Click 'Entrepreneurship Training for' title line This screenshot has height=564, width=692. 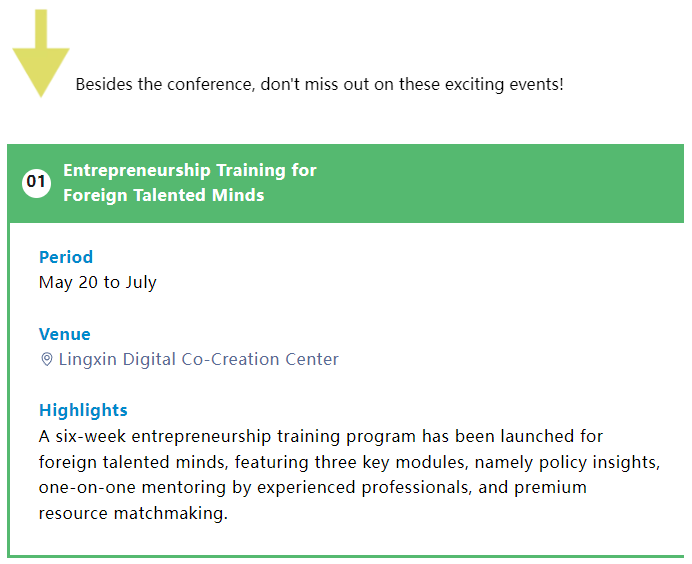point(190,170)
